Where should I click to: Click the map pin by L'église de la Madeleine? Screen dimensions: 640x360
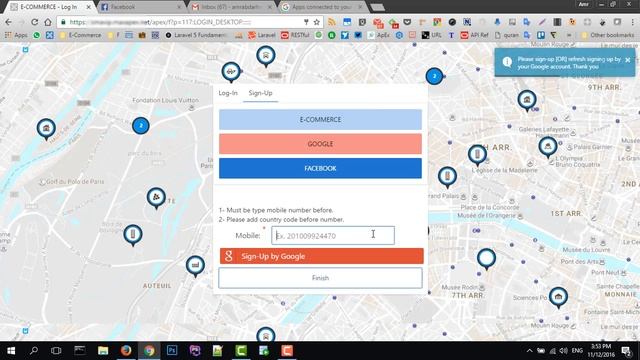(x=477, y=155)
